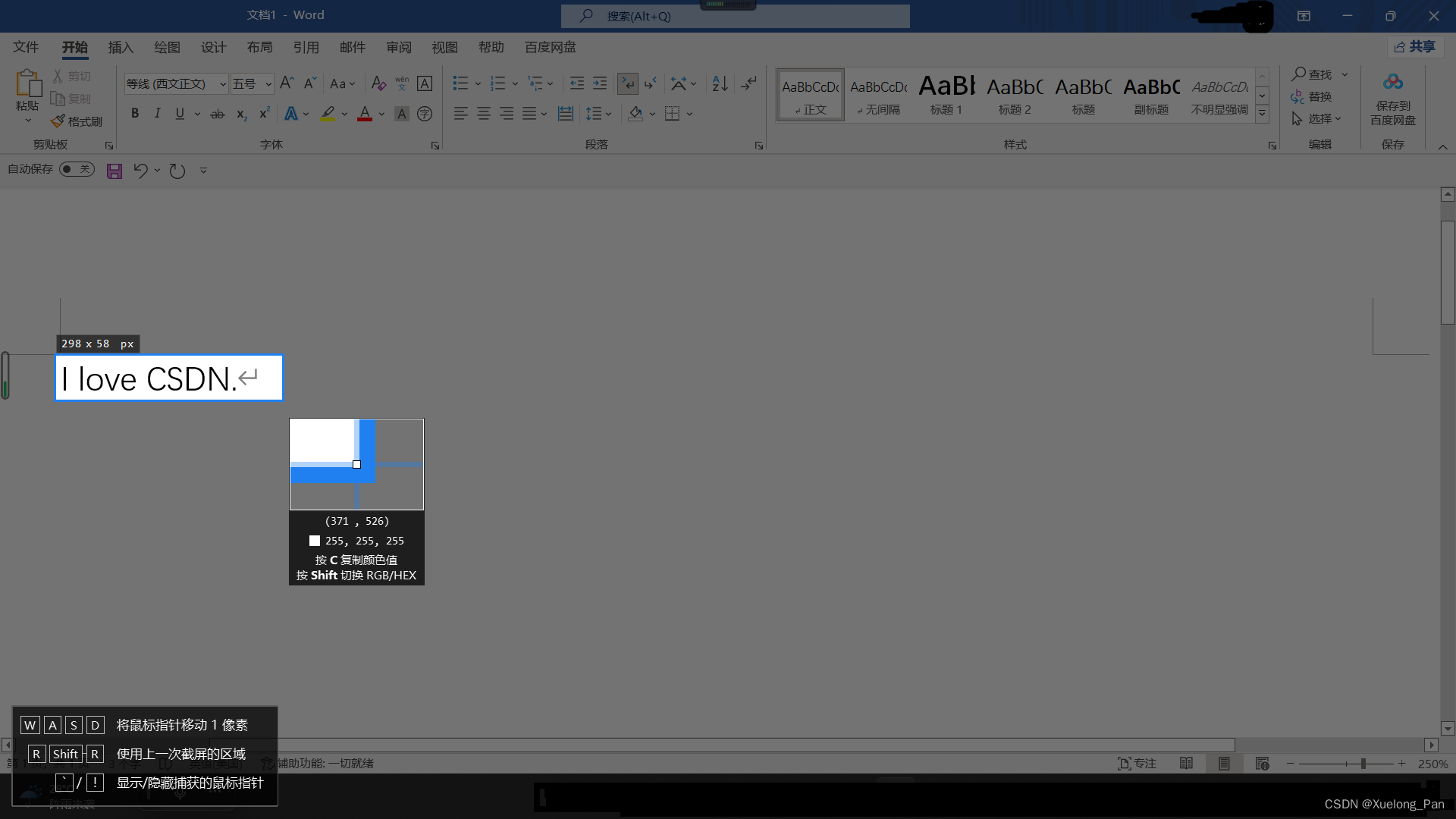This screenshot has width=1456, height=819.
Task: Redo the last action
Action: (177, 171)
